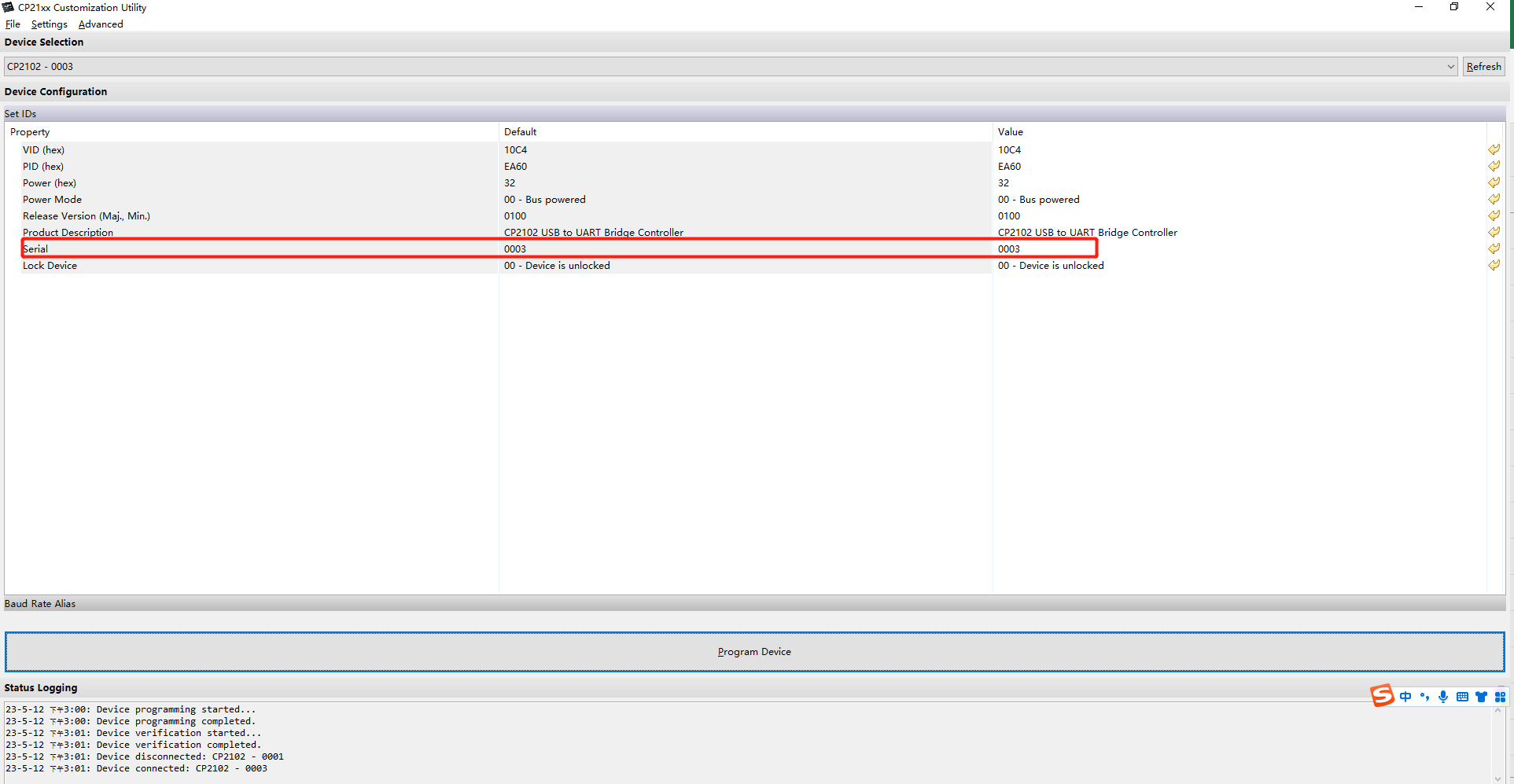1514x784 pixels.
Task: Click the Program Device button
Action: [x=754, y=652]
